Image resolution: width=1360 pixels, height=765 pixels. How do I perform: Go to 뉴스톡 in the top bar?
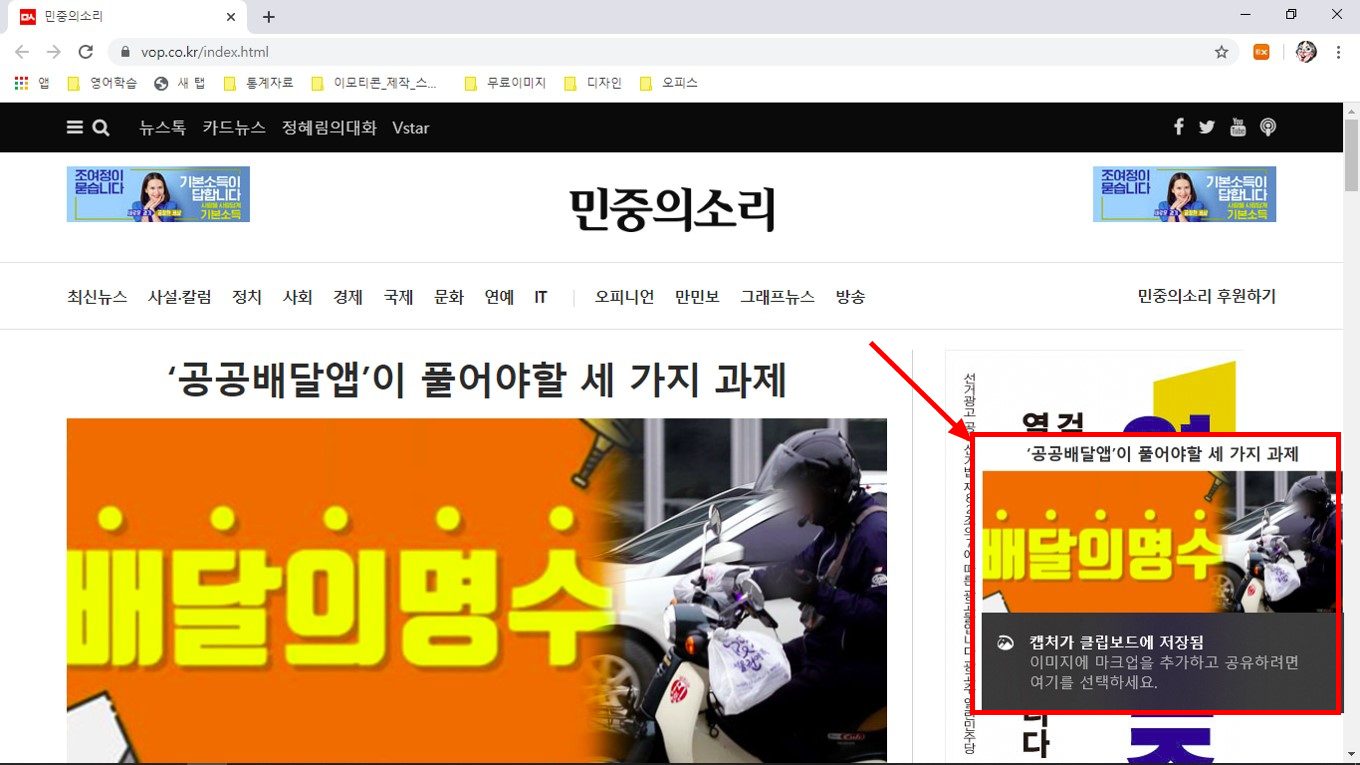[x=163, y=127]
